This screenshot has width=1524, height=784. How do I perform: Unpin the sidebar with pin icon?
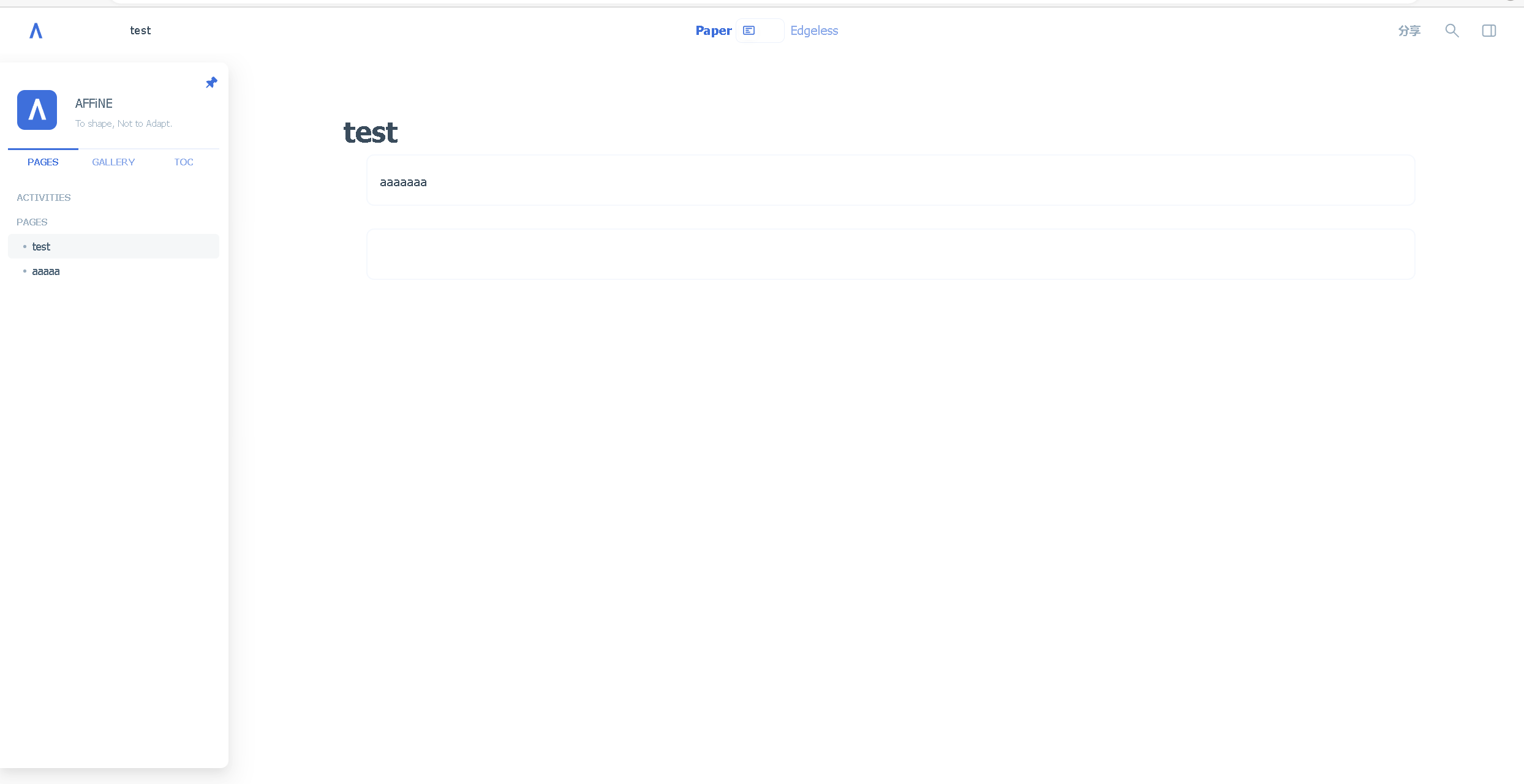(x=211, y=83)
